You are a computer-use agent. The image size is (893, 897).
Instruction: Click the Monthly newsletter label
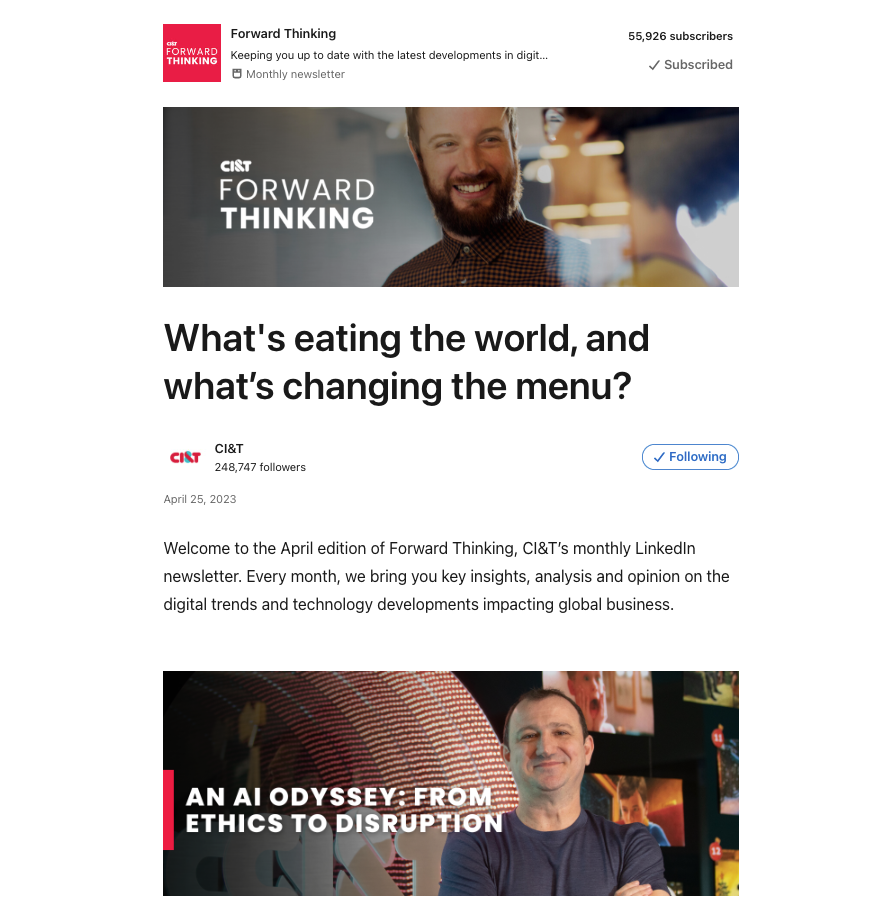(x=295, y=74)
